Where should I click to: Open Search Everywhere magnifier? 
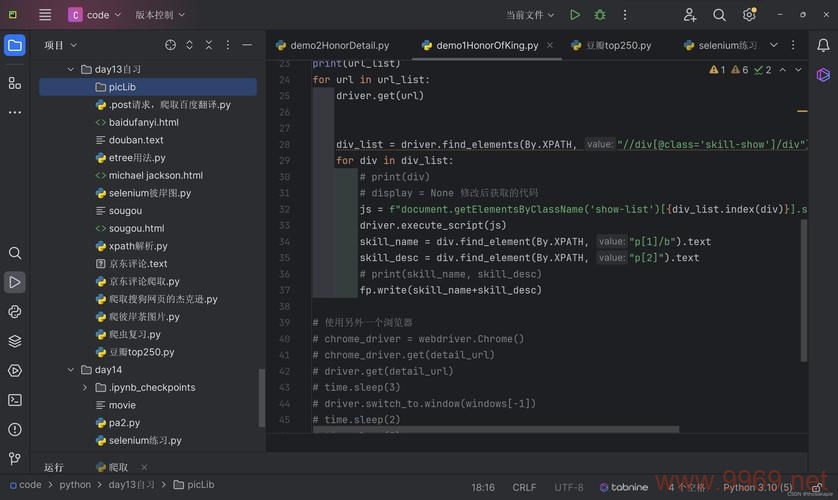(x=719, y=15)
